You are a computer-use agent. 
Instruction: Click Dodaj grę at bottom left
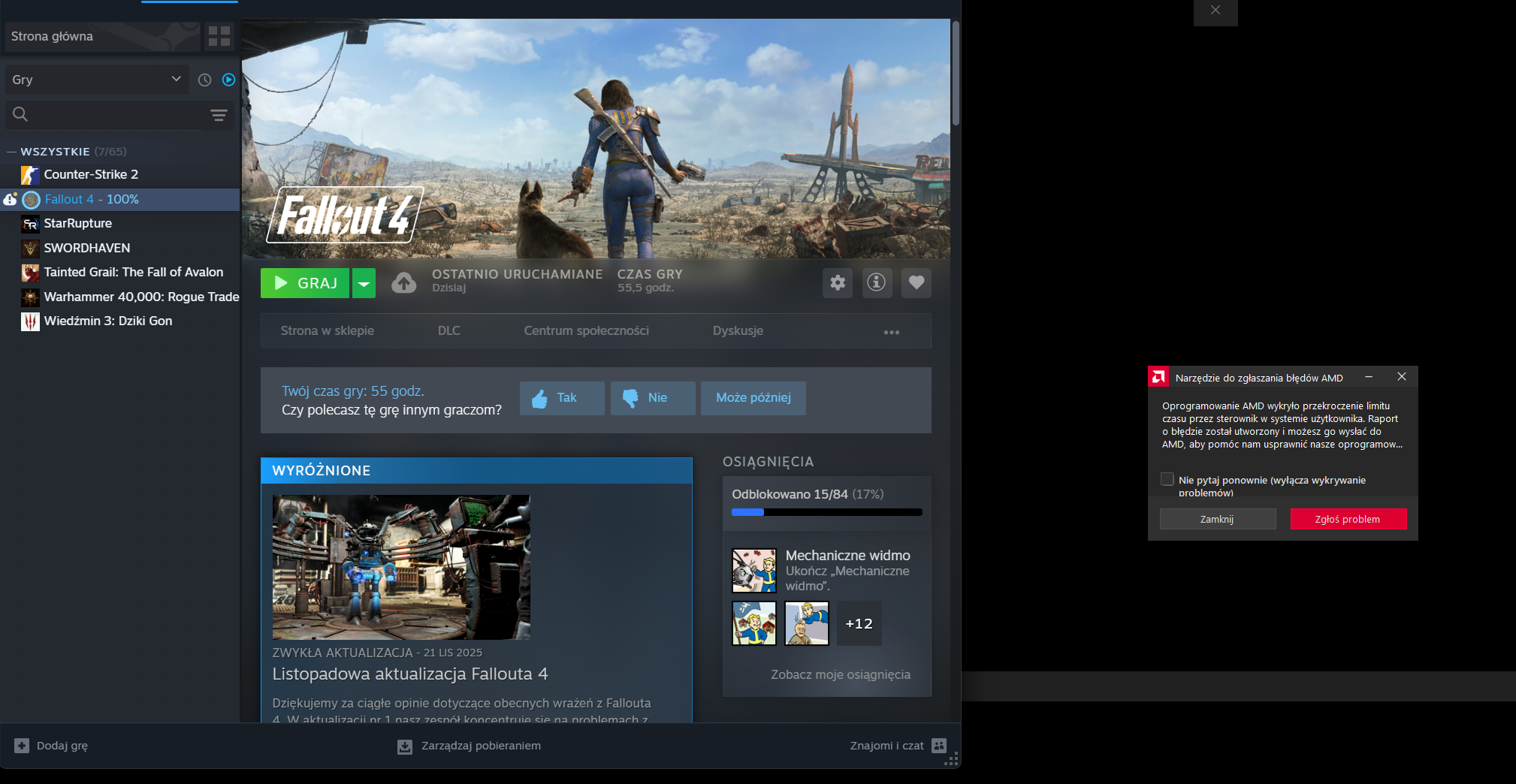pos(51,746)
